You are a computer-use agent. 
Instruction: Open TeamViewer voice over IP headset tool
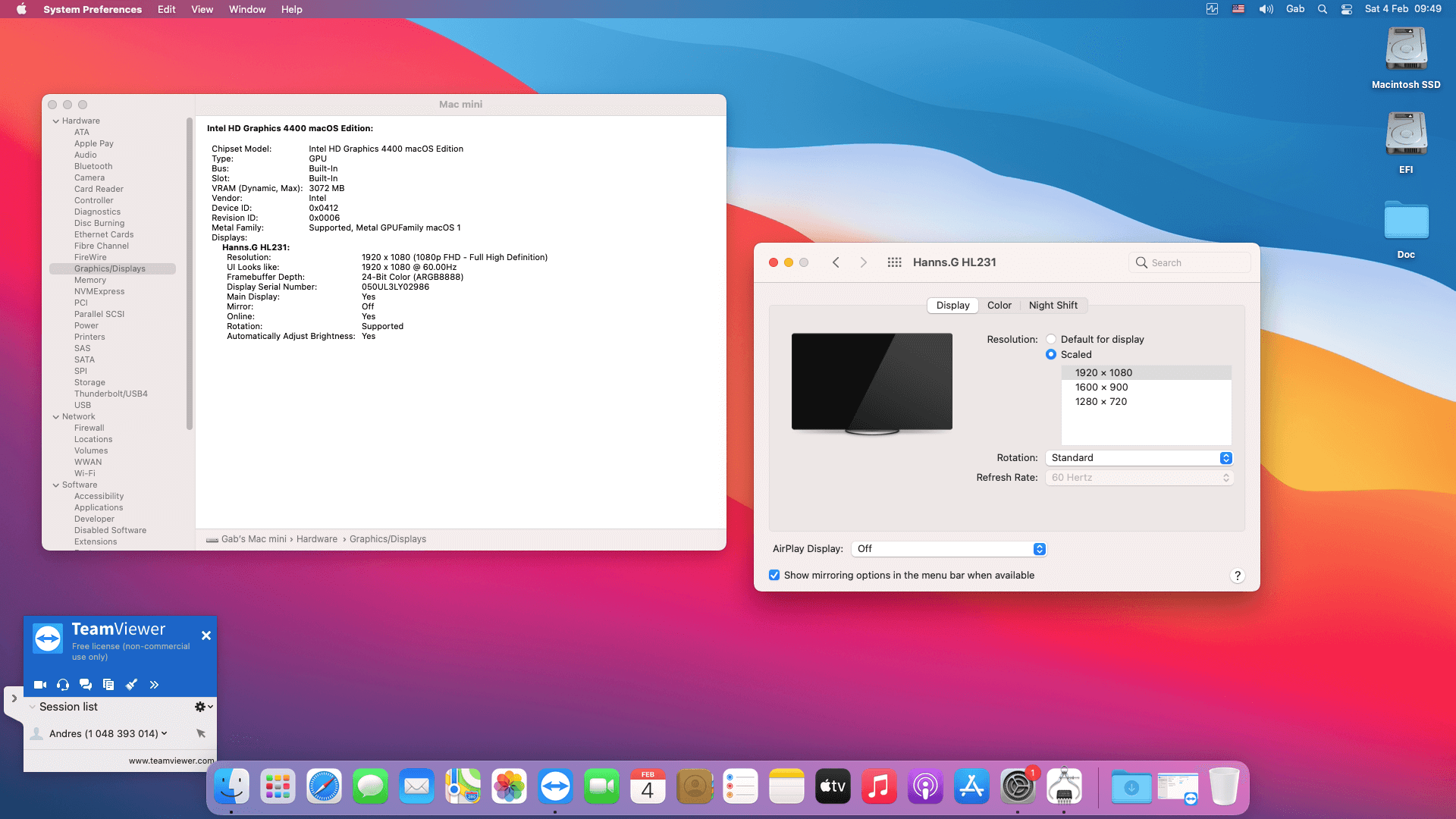pyautogui.click(x=62, y=684)
